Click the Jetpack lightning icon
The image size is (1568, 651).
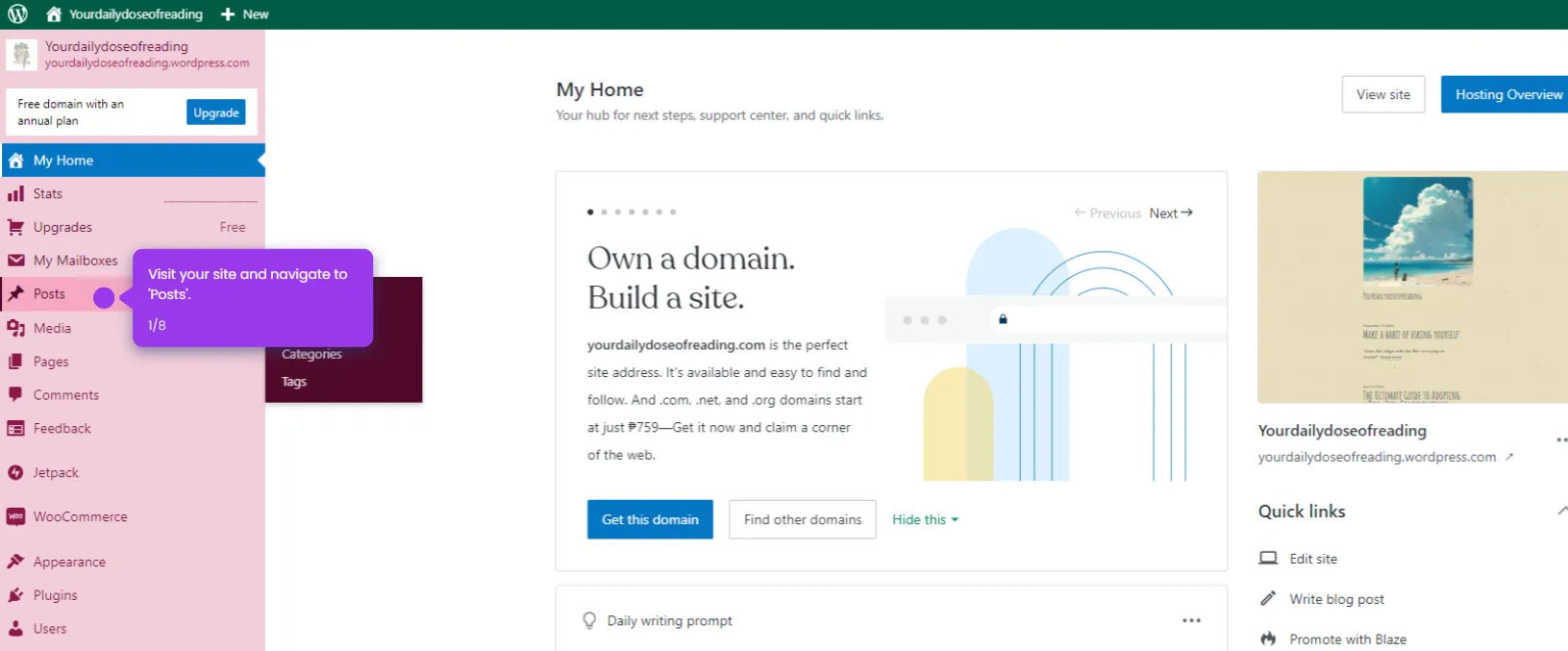[16, 473]
